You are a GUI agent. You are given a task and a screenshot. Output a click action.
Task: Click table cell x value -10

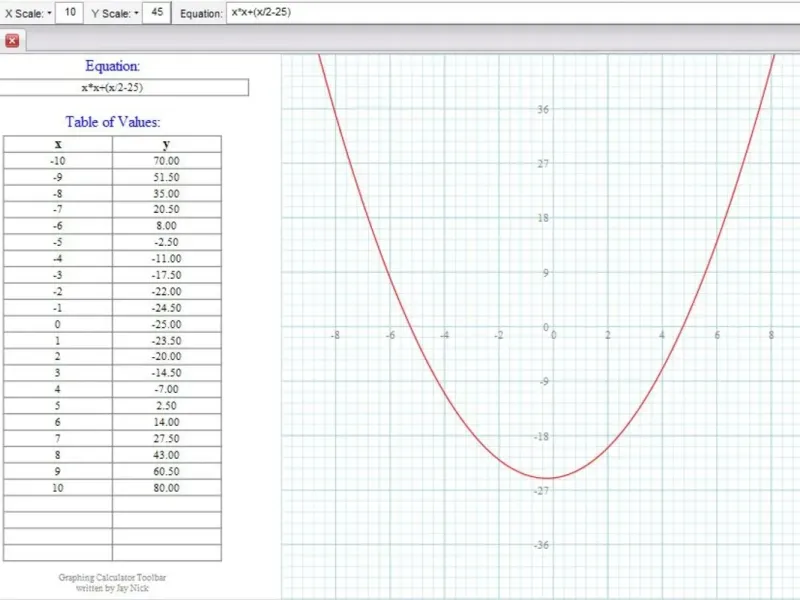[x=58, y=161]
